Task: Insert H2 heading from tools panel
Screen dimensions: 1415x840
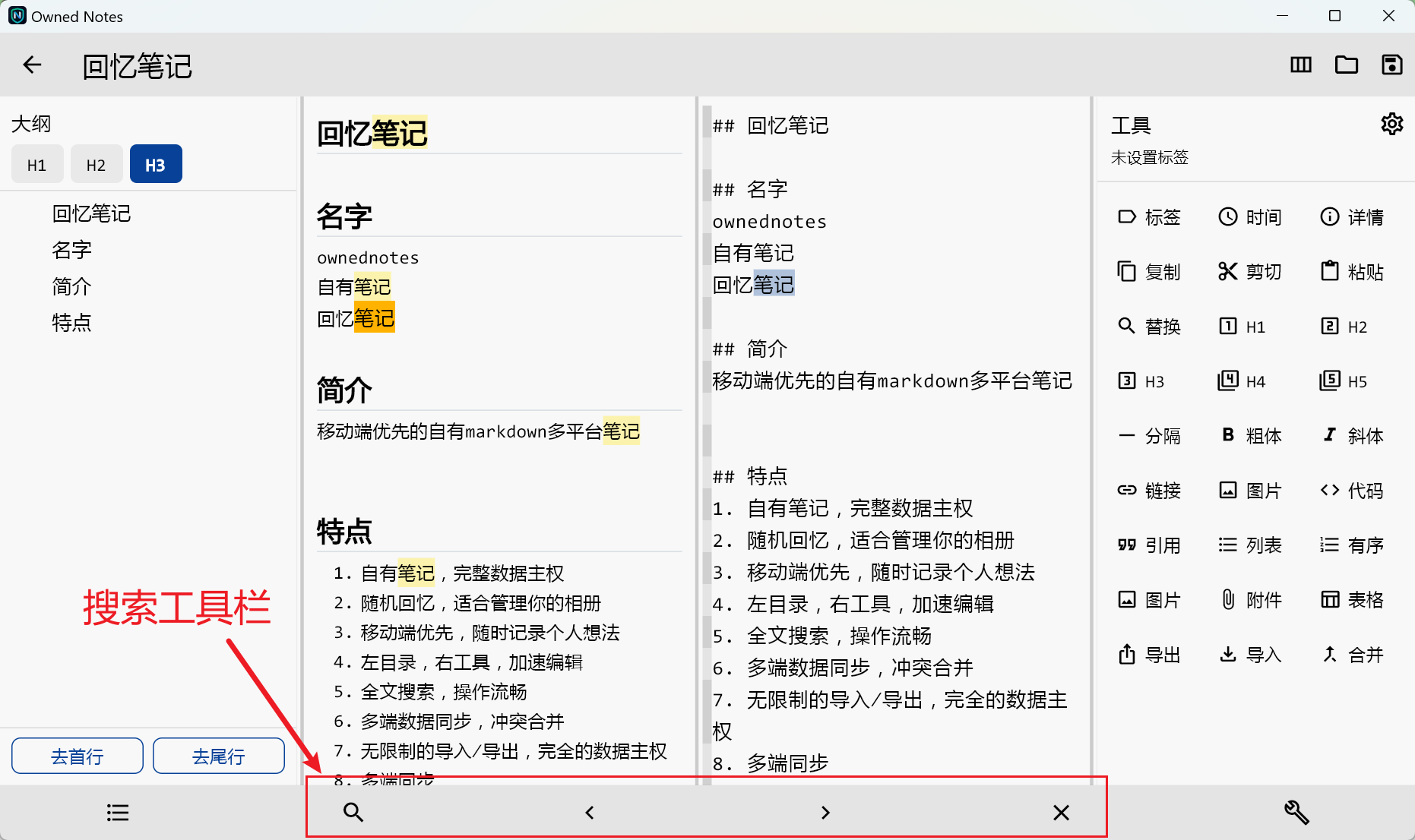Action: [x=1344, y=327]
